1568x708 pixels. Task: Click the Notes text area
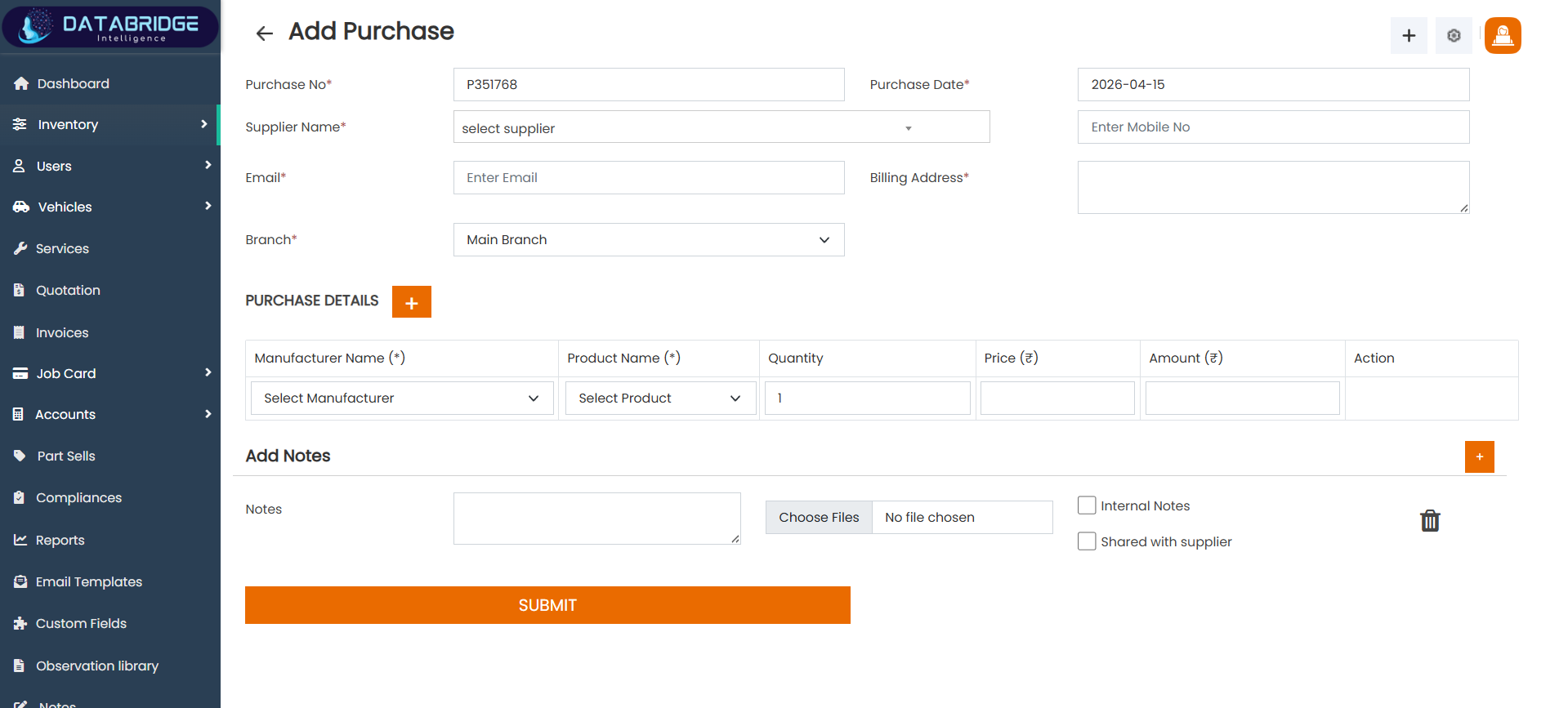(x=596, y=518)
